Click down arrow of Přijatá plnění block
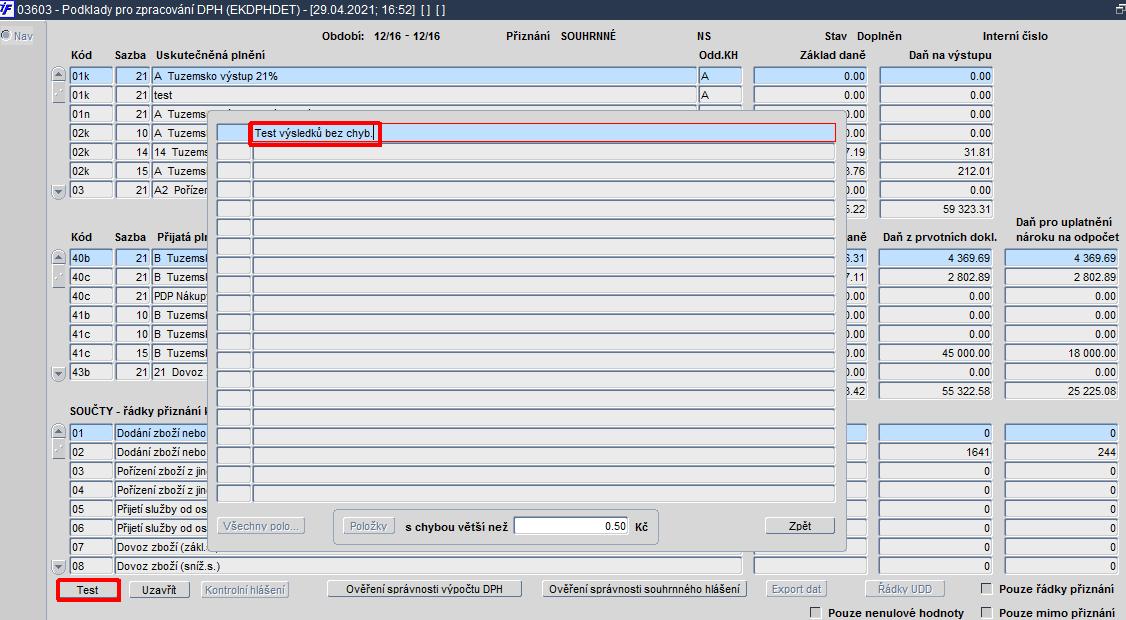 point(59,373)
